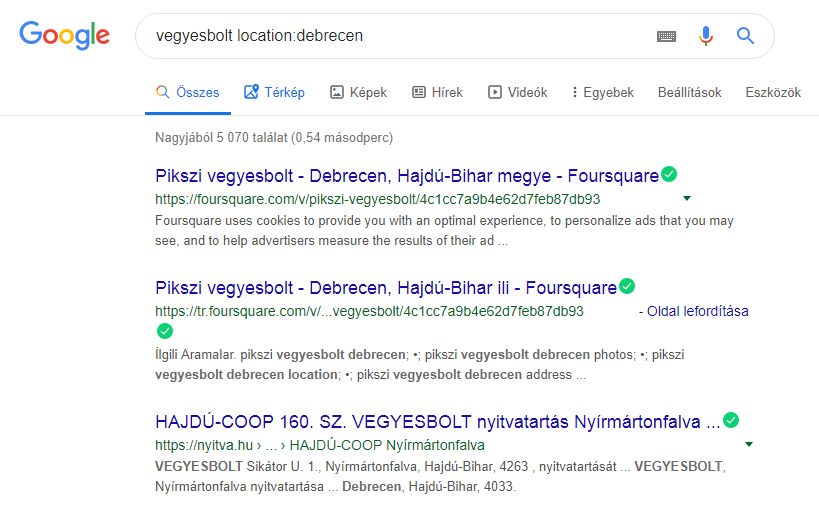Click Oldal lefordítása translate link
Image resolution: width=819 pixels, height=509 pixels.
[697, 311]
